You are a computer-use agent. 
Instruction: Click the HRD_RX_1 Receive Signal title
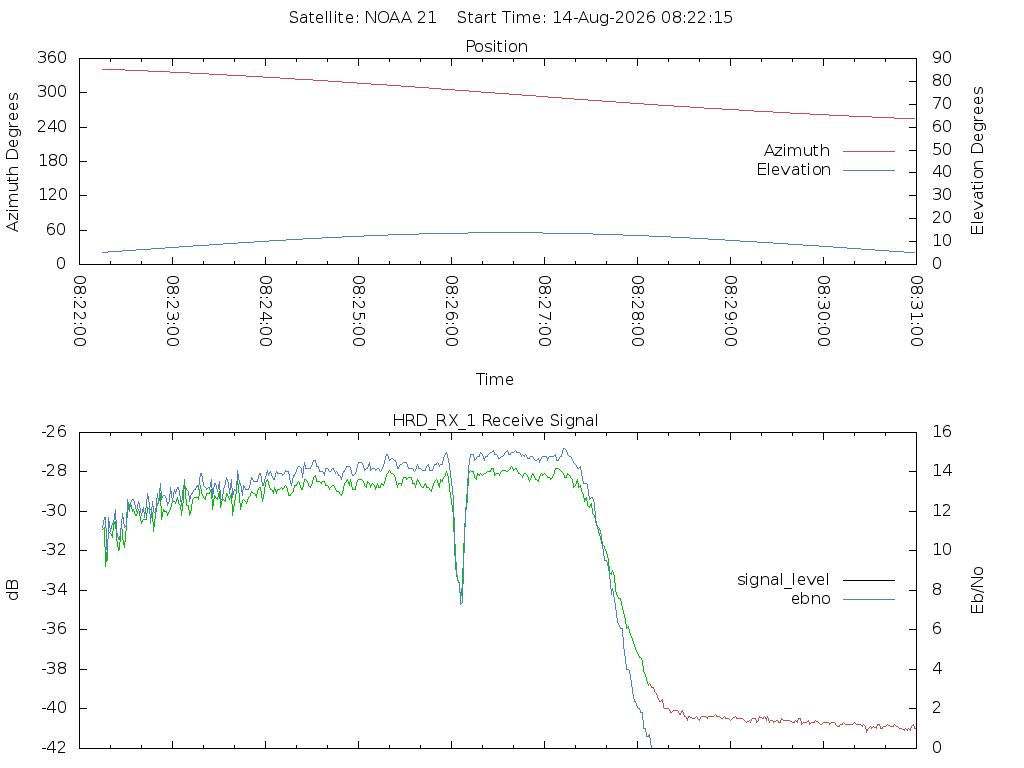pyautogui.click(x=495, y=421)
